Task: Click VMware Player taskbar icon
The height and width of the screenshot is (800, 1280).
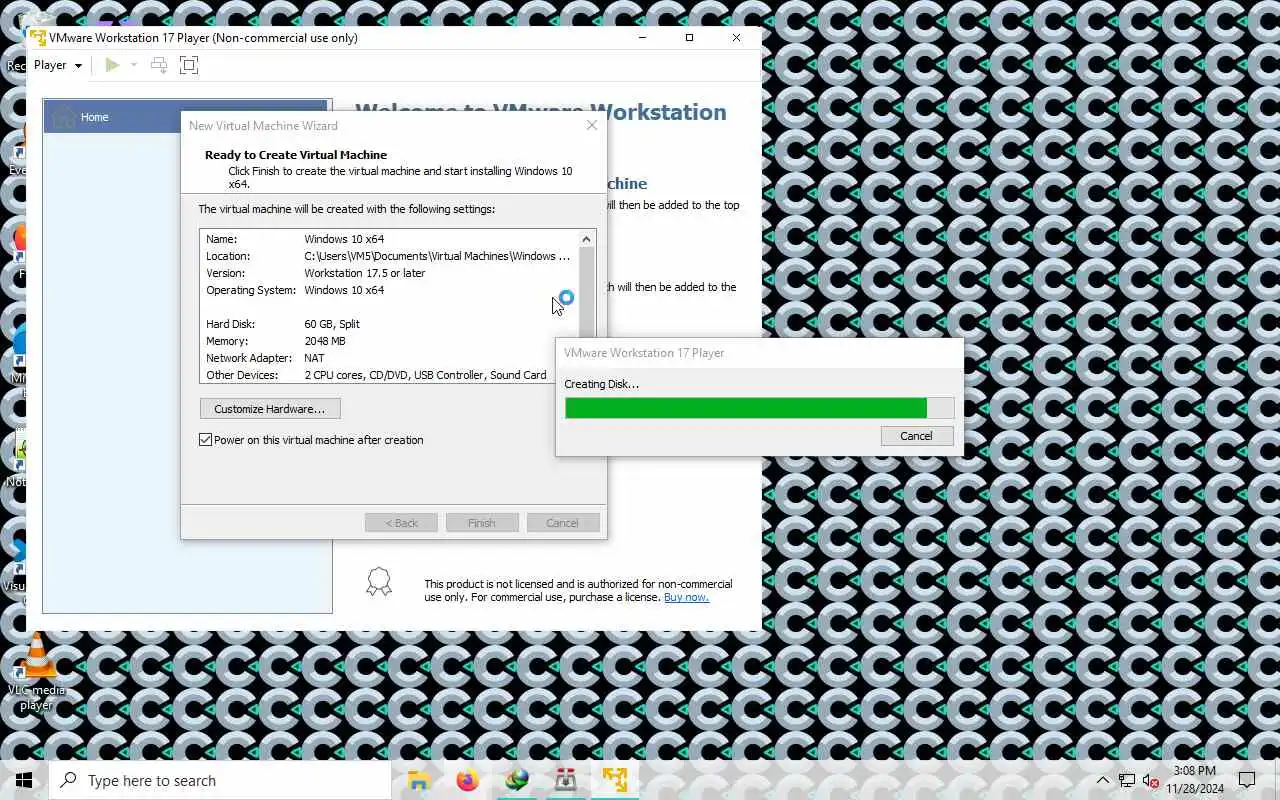Action: tap(615, 780)
